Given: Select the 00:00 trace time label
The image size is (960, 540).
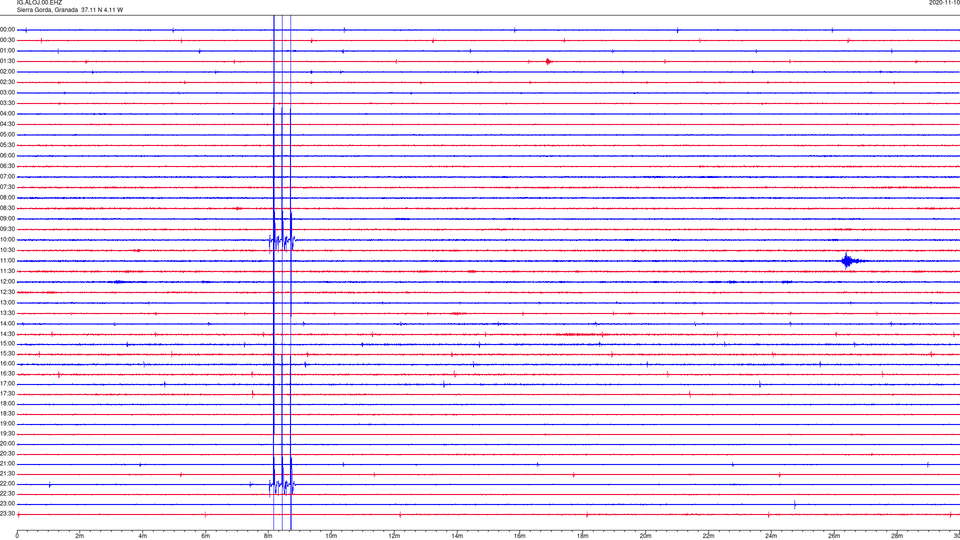Looking at the screenshot, I should [x=7, y=29].
